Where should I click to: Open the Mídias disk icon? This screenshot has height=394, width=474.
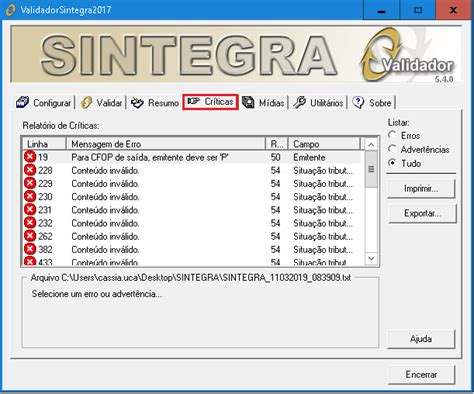pyautogui.click(x=248, y=102)
